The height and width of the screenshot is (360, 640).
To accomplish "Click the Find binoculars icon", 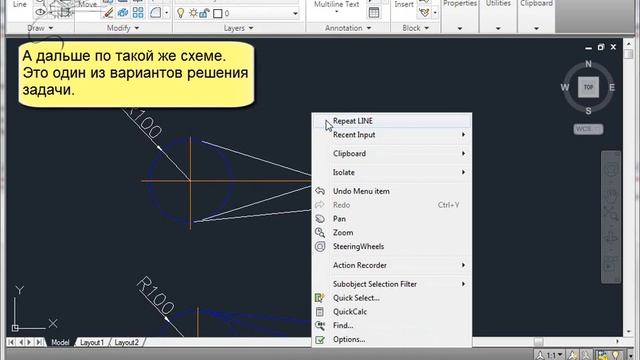I will 320,325.
